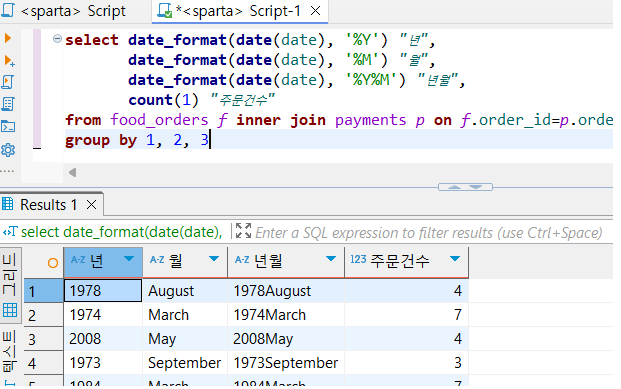Viewport: 621px width, 389px height.
Task: Click the expand filter panel icon
Action: (243, 231)
